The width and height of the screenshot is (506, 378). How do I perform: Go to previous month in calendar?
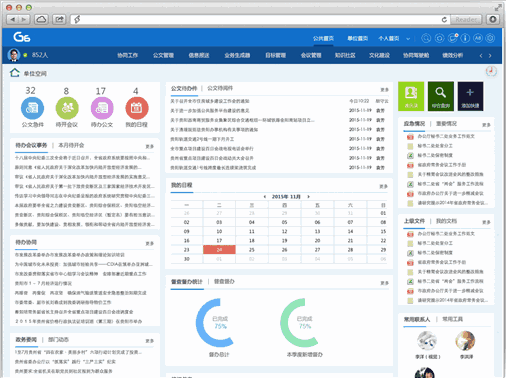[265, 197]
